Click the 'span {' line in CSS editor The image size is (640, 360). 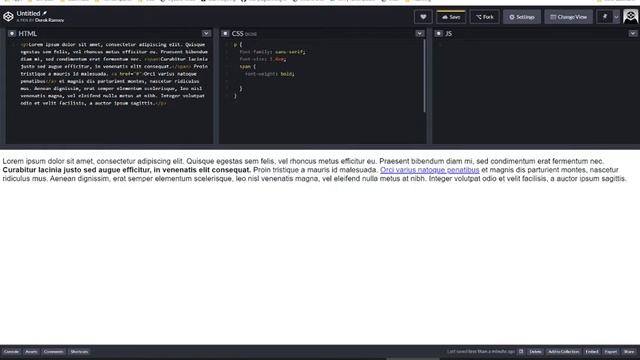click(x=247, y=67)
